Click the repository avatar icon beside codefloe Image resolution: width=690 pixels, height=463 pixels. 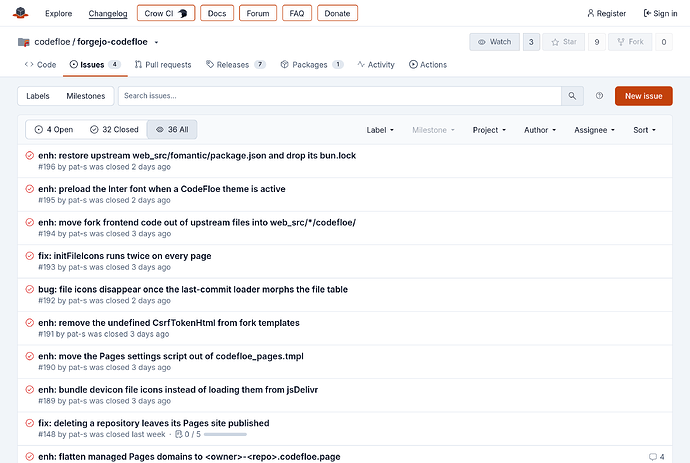[x=23, y=42]
